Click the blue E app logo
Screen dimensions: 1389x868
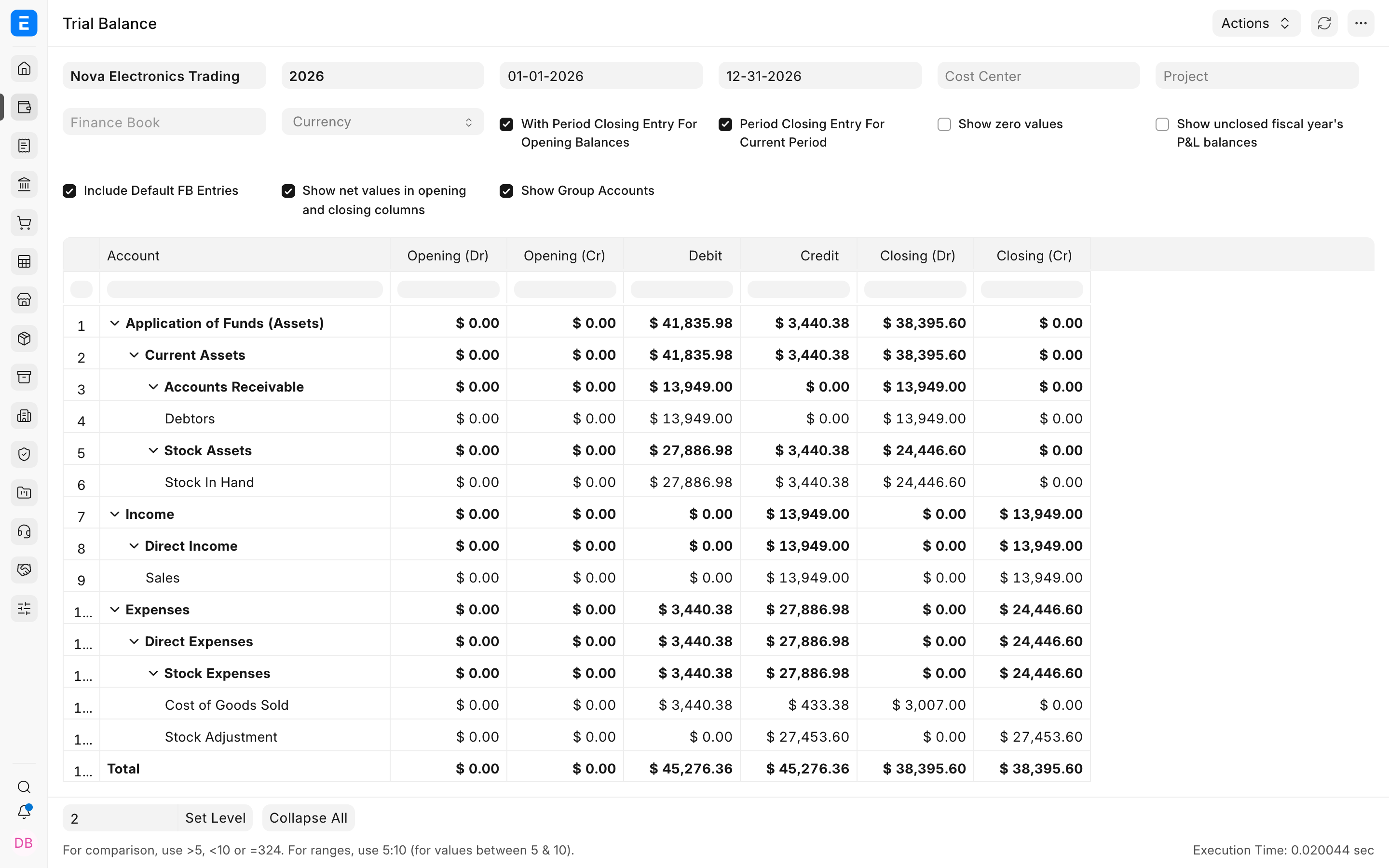(x=24, y=23)
